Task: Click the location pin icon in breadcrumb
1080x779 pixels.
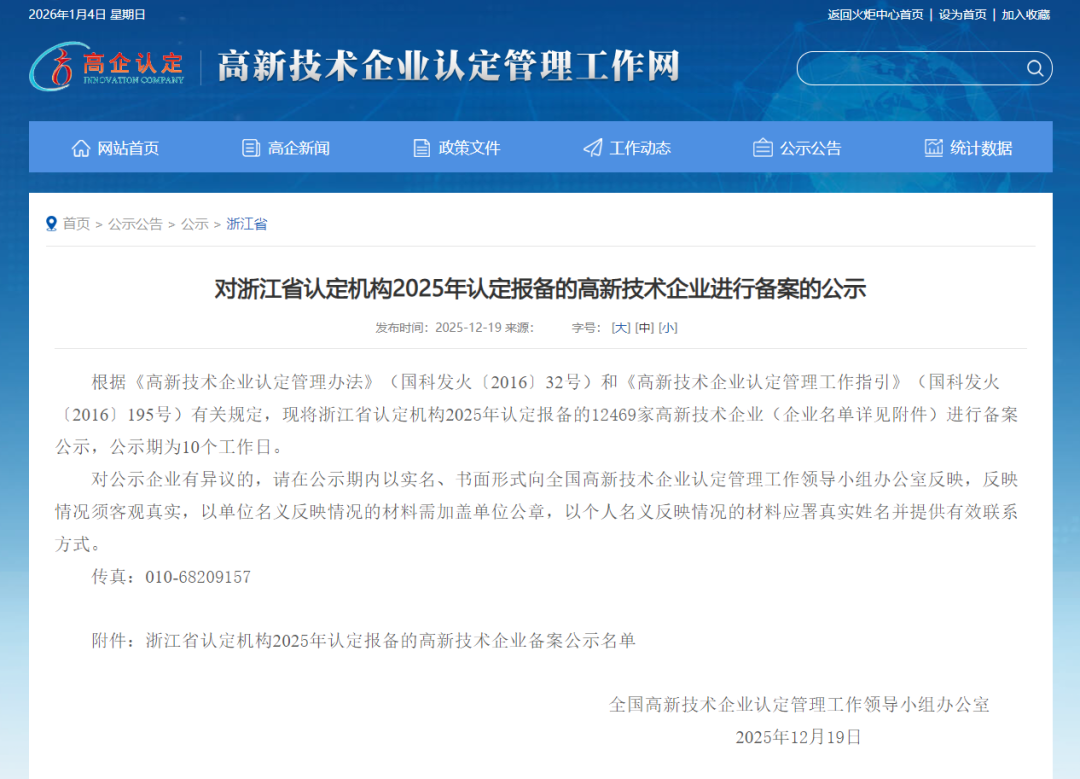Action: (x=51, y=224)
